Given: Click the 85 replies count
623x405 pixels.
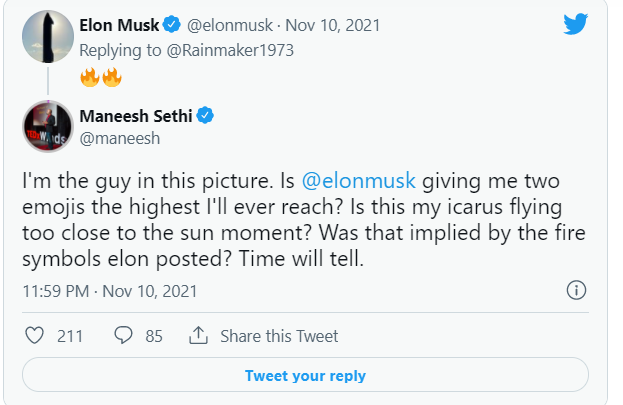Looking at the screenshot, I should pyautogui.click(x=153, y=336).
